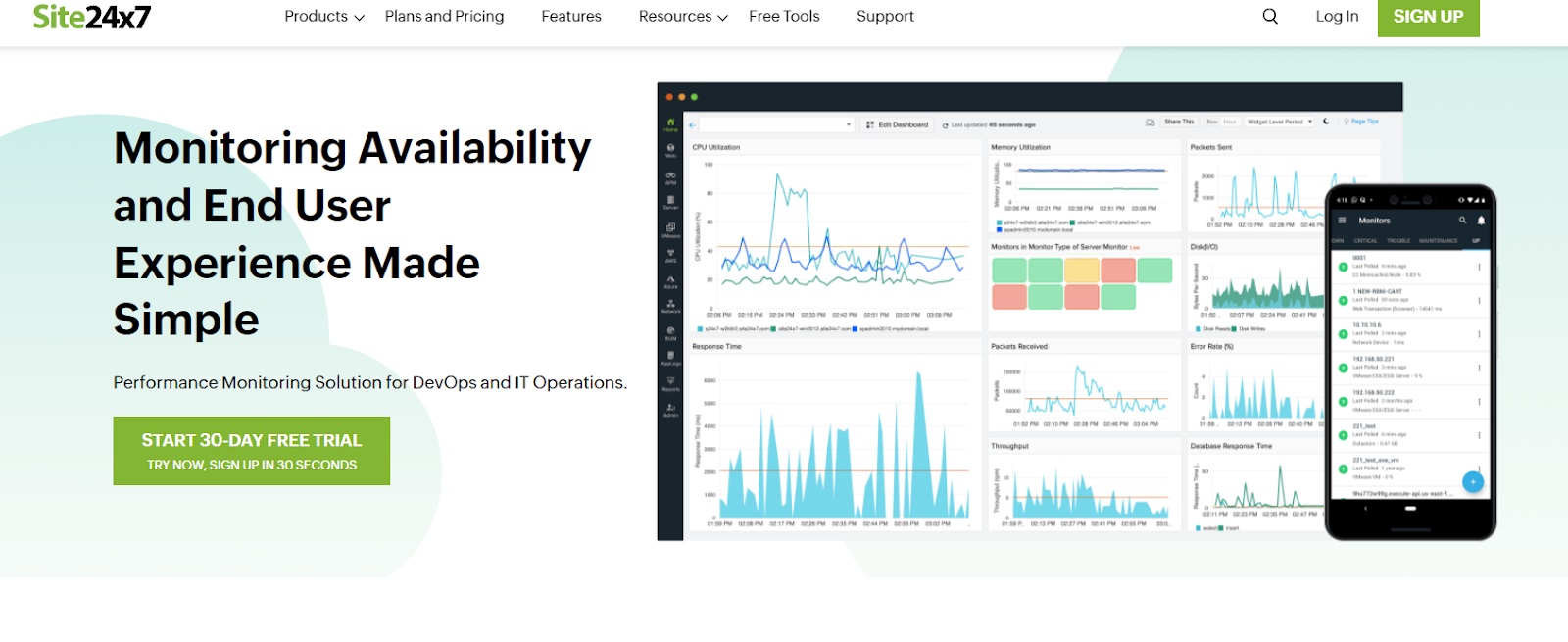The width and height of the screenshot is (1568, 642).
Task: Open Admin icon in dashboard sidebar
Action: [x=670, y=410]
